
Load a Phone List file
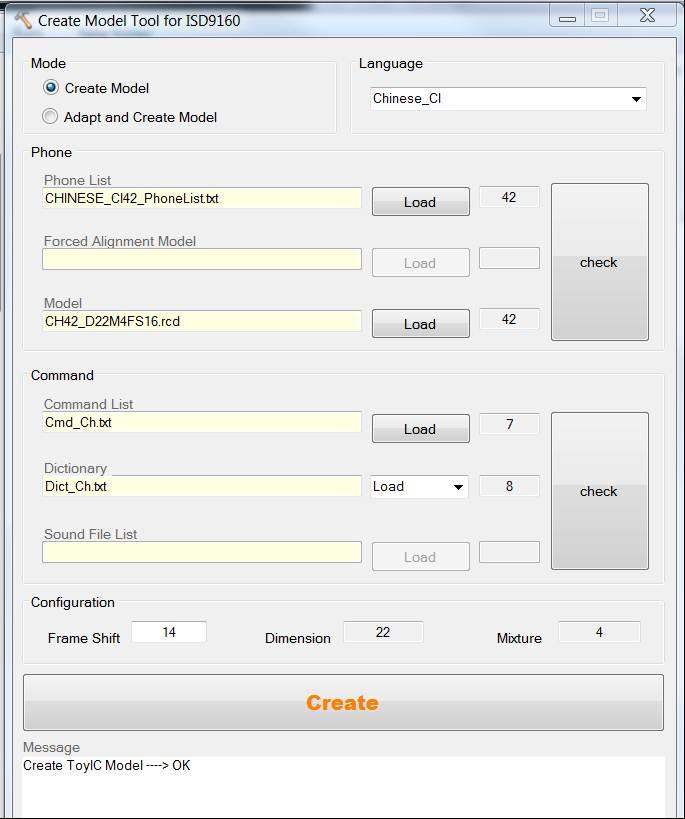(x=421, y=202)
